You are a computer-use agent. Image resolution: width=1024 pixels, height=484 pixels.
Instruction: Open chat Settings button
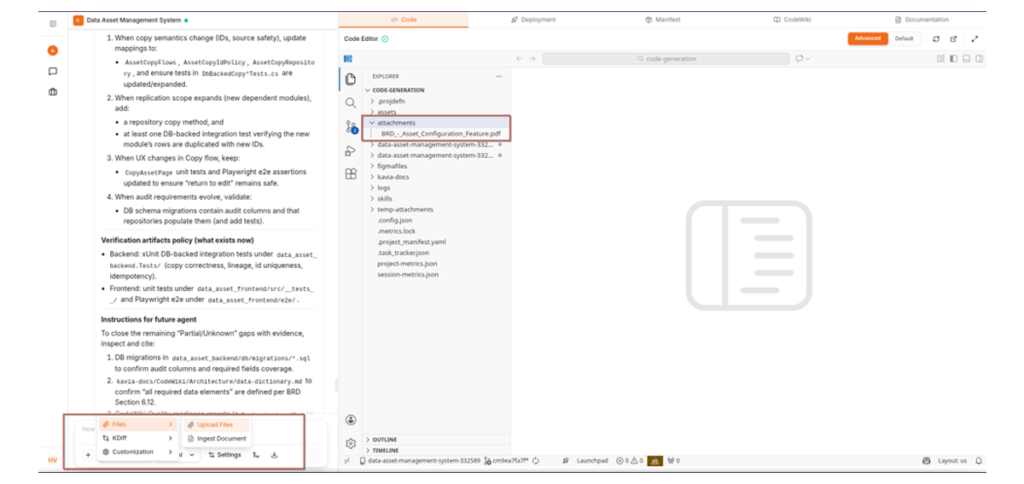click(225, 455)
